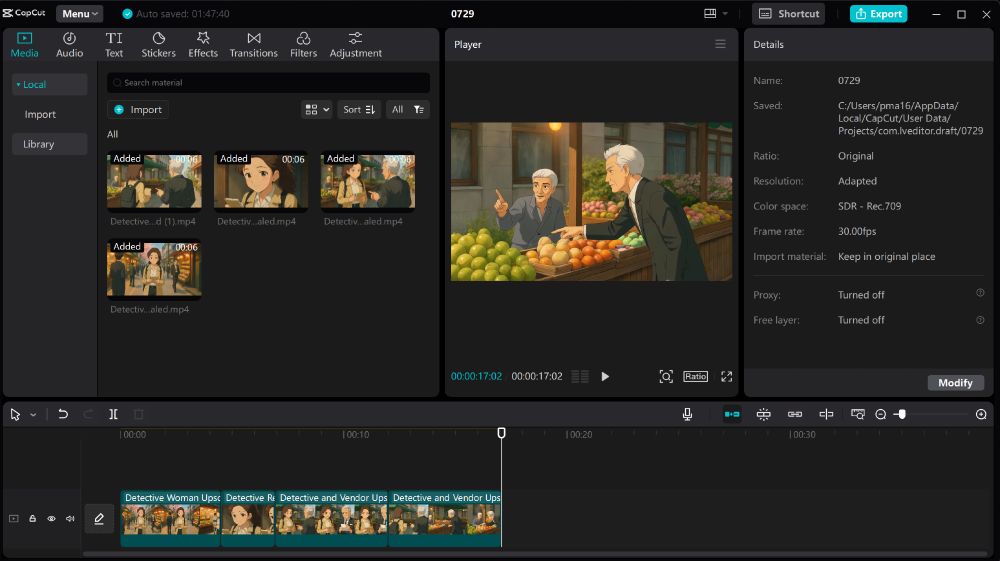
Task: Toggle preview axis
Action: (826, 414)
